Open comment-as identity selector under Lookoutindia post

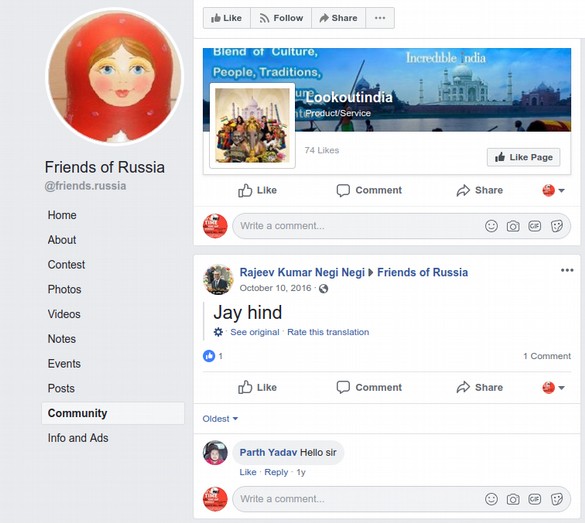tap(553, 190)
